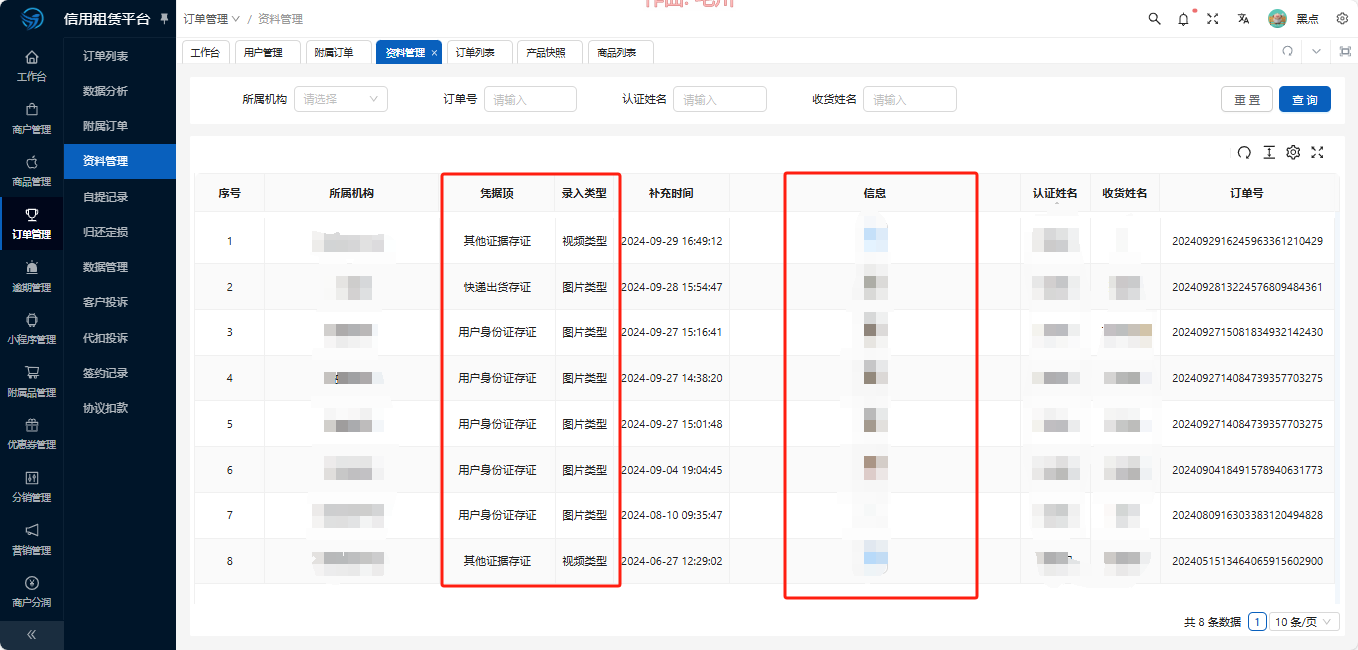
Task: Click timestamp 2024-08-10 09:35:47
Action: (672, 515)
